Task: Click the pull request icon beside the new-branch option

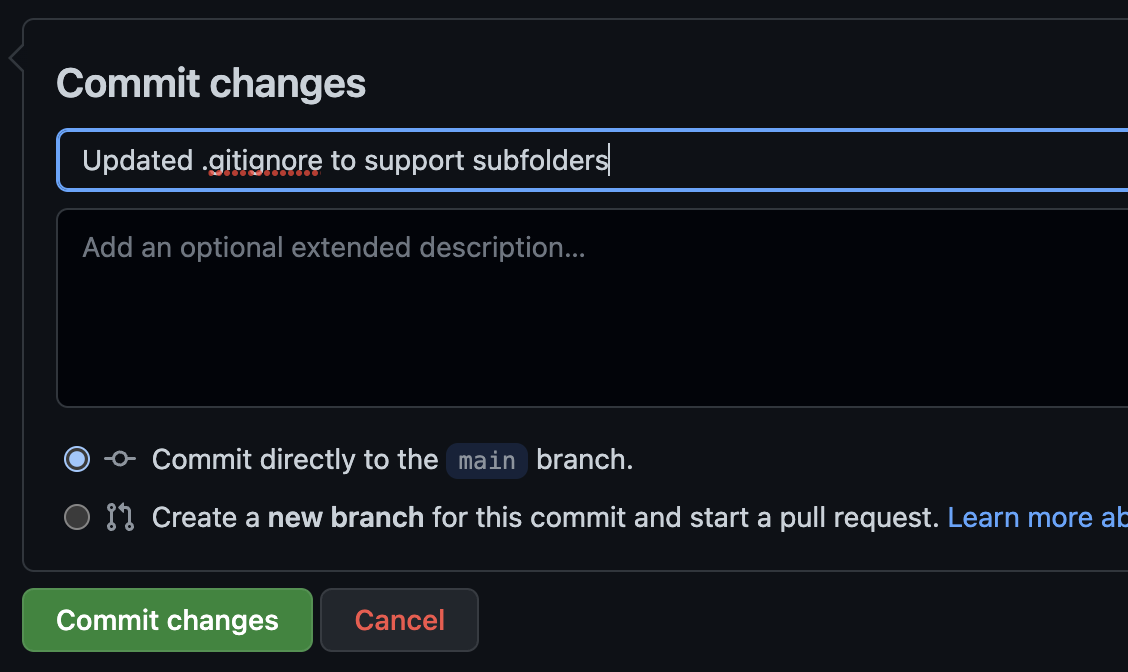Action: [x=119, y=517]
